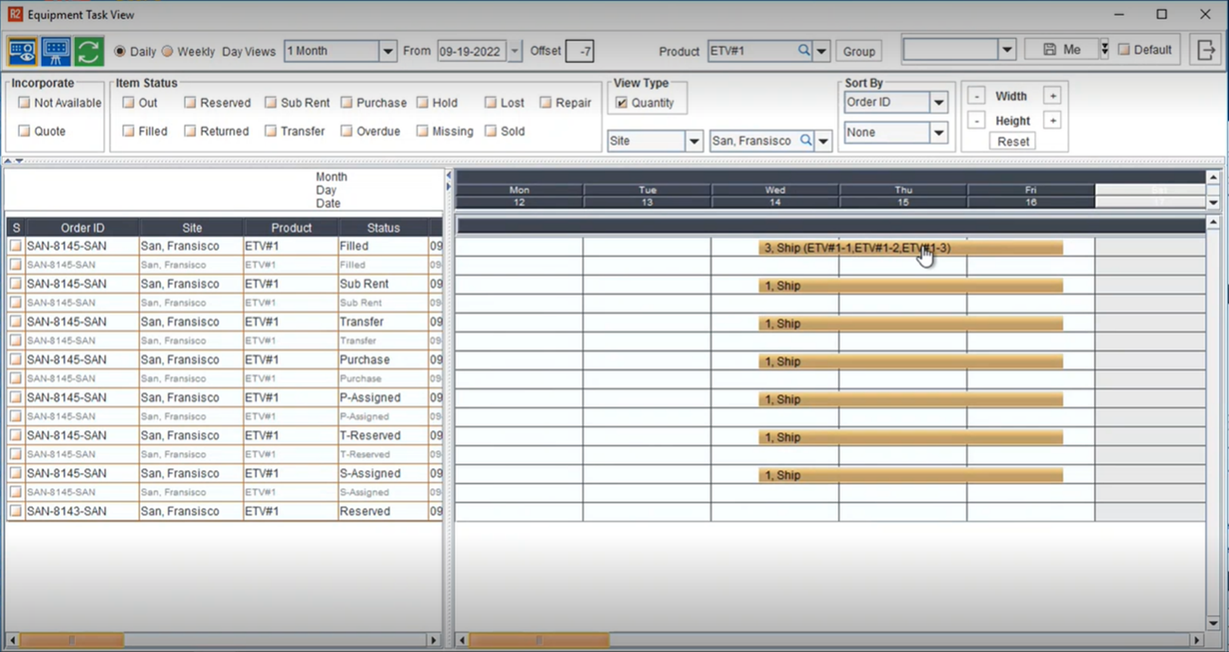Decrease height with the minus button
The height and width of the screenshot is (652, 1229).
pyautogui.click(x=975, y=121)
